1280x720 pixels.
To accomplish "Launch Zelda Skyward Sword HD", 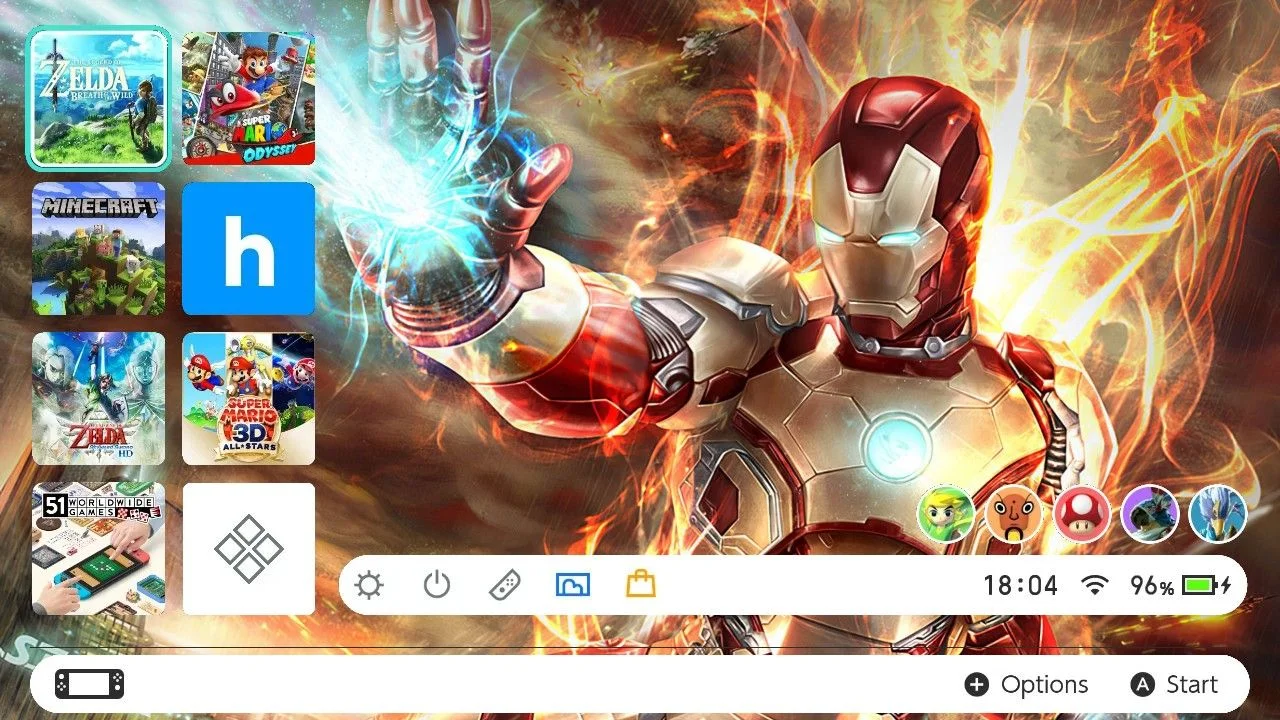I will coord(99,399).
